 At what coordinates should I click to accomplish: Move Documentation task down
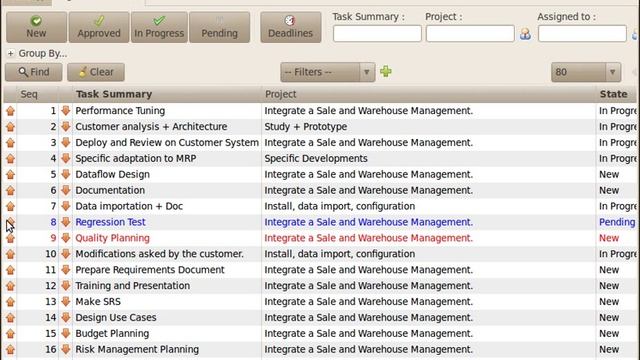tap(66, 191)
